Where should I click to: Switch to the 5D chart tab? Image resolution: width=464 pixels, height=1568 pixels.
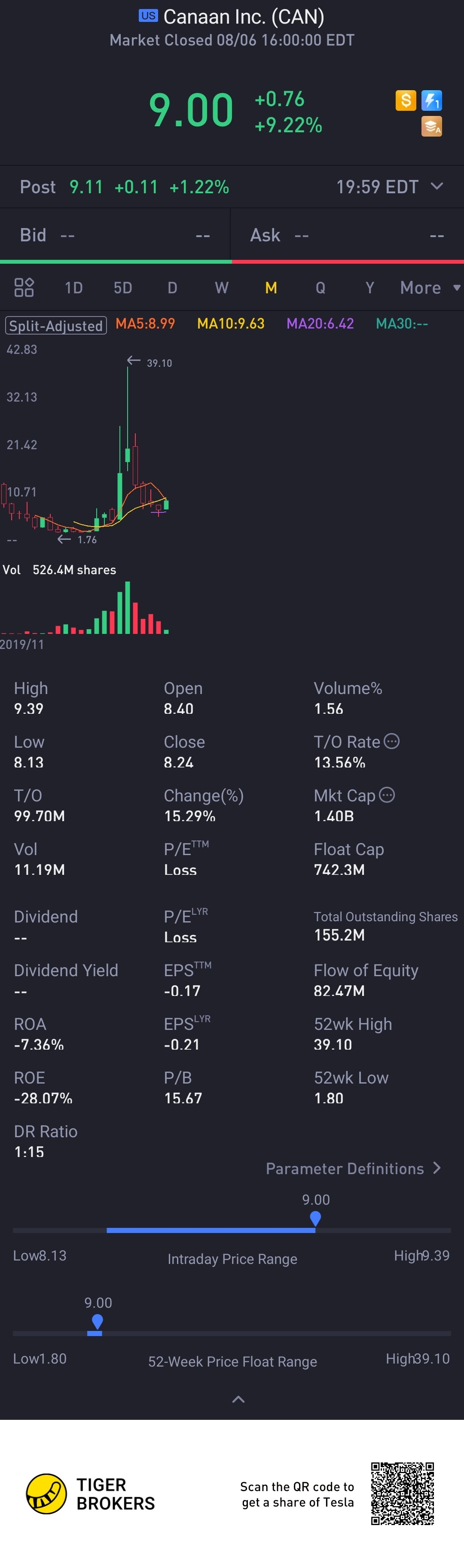pyautogui.click(x=123, y=287)
